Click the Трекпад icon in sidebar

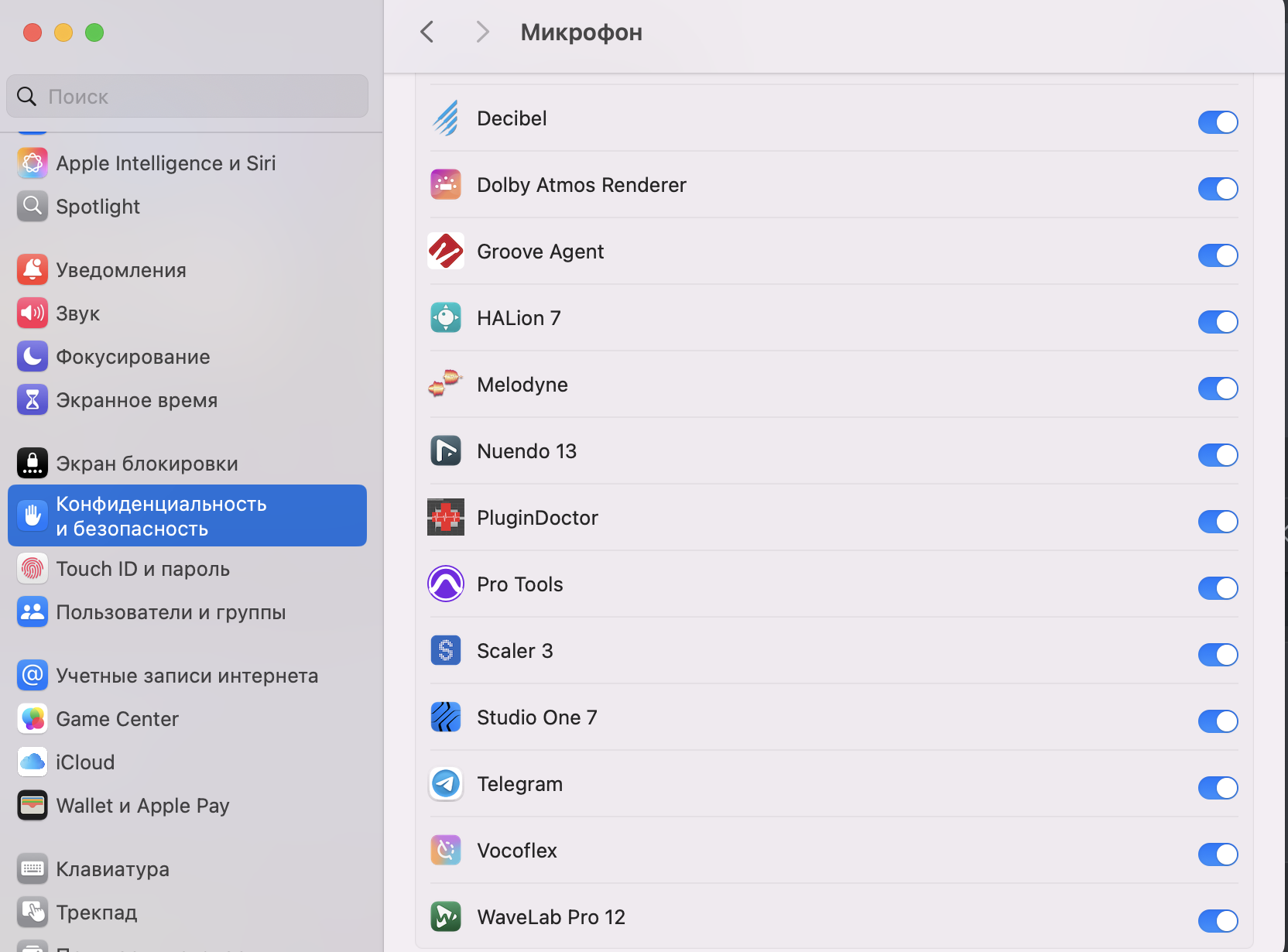[33, 913]
